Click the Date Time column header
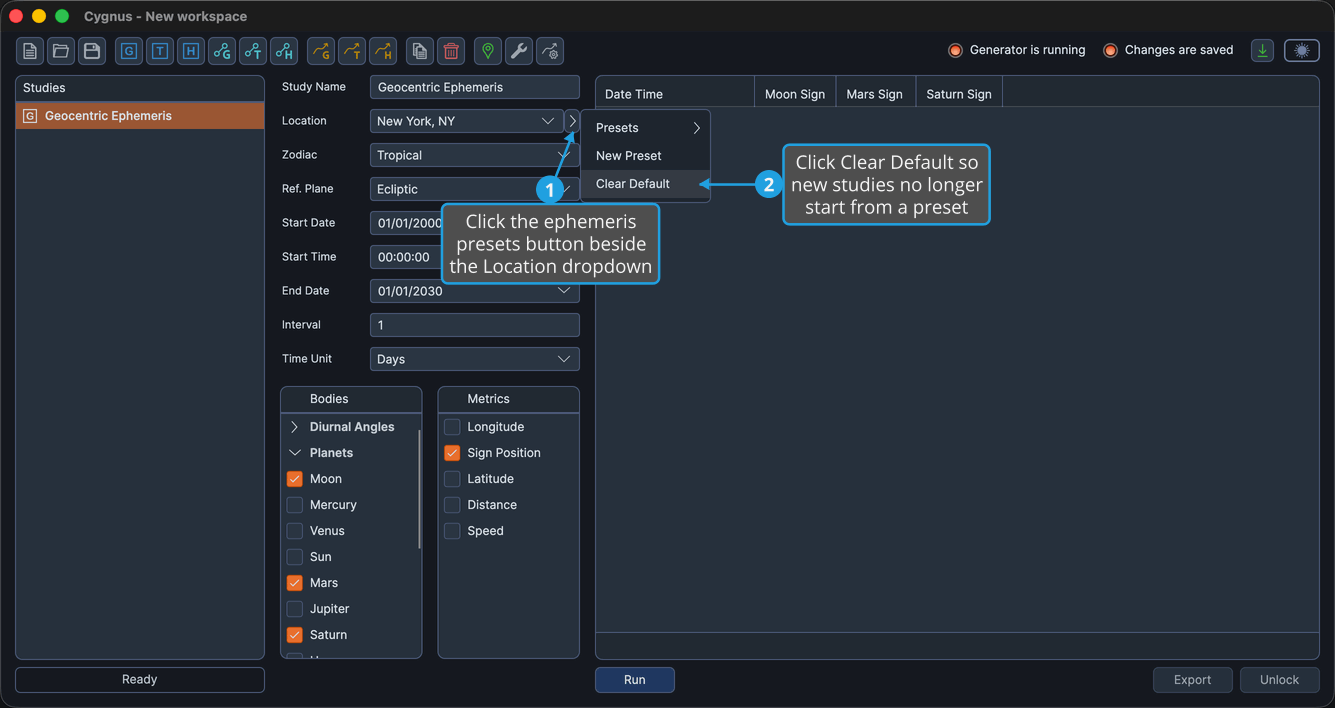This screenshot has width=1335, height=708. click(x=675, y=94)
